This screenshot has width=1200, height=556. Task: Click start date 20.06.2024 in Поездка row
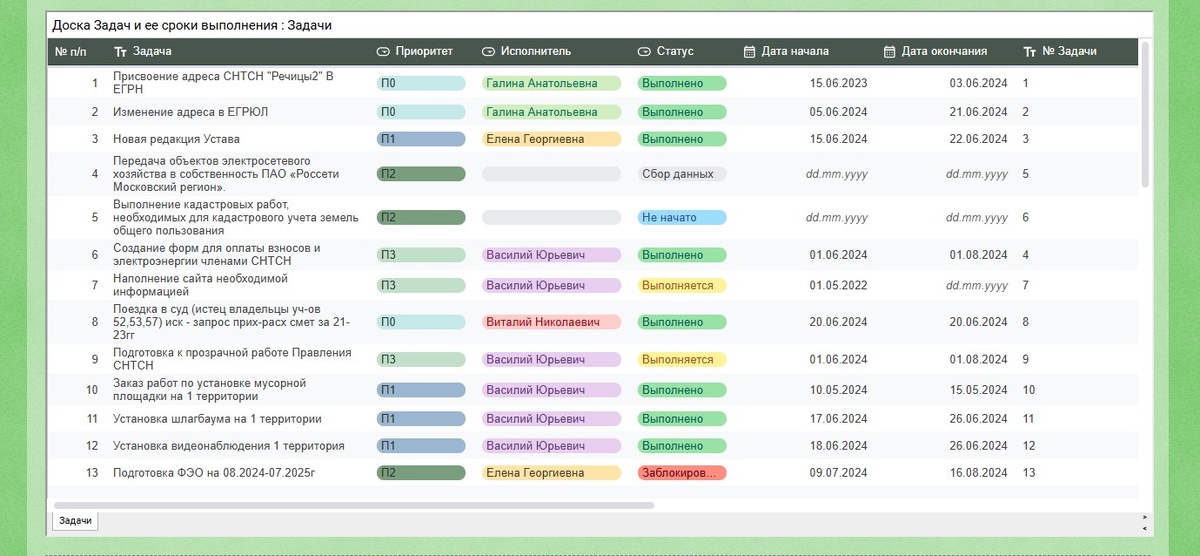coord(838,322)
